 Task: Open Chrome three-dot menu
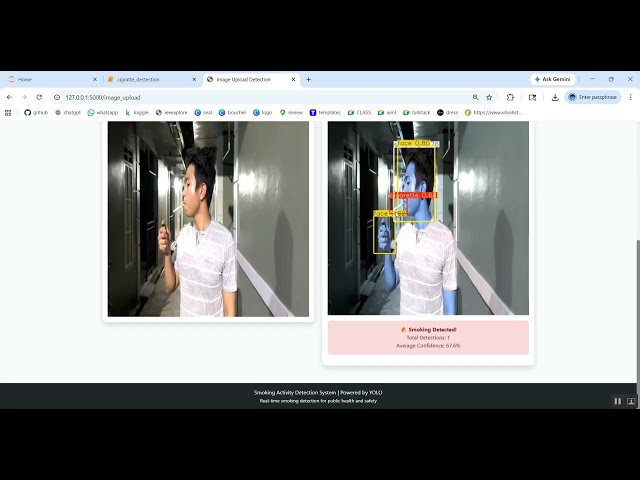631,97
